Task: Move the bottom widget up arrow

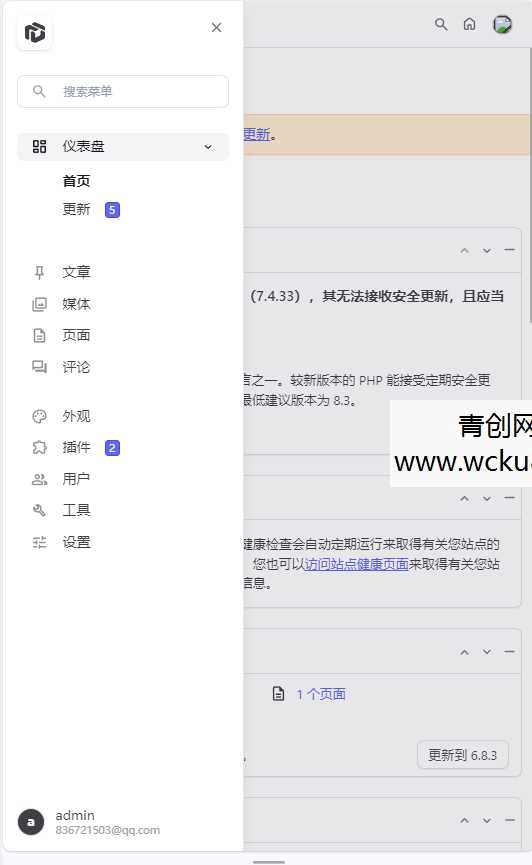Action: [465, 821]
